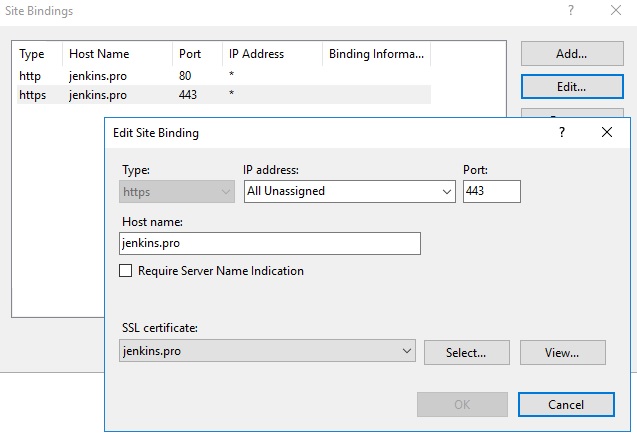Enable Require Server Name Indication checkbox
The height and width of the screenshot is (434, 637).
pyautogui.click(x=126, y=271)
